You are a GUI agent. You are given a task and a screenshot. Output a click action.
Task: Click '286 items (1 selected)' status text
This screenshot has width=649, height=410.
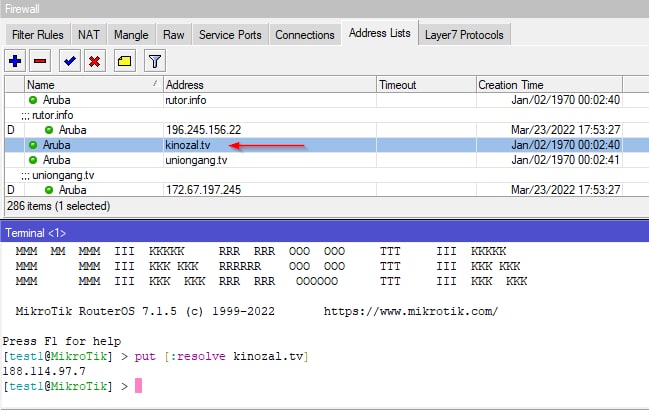click(x=58, y=206)
